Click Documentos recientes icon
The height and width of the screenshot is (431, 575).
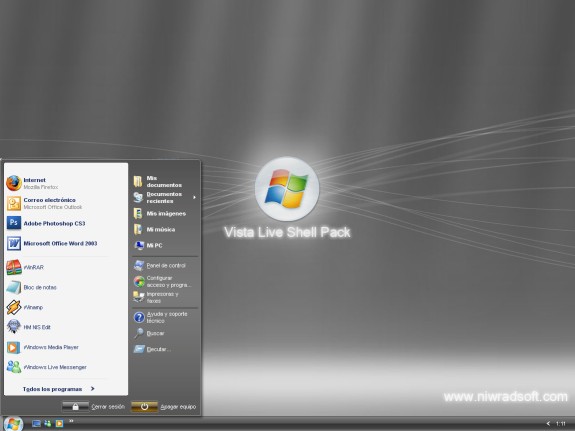point(138,197)
